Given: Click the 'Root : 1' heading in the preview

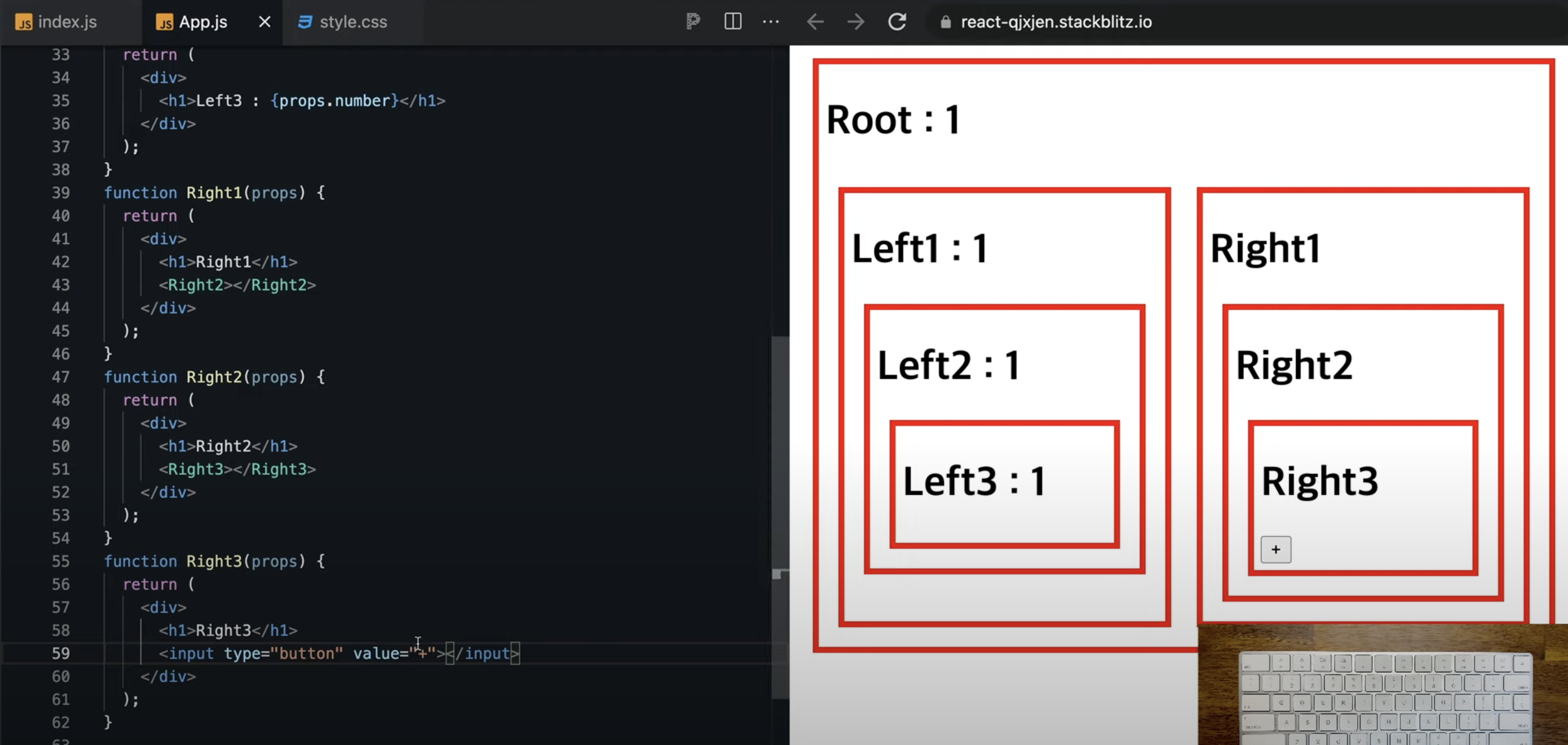Looking at the screenshot, I should tap(892, 119).
